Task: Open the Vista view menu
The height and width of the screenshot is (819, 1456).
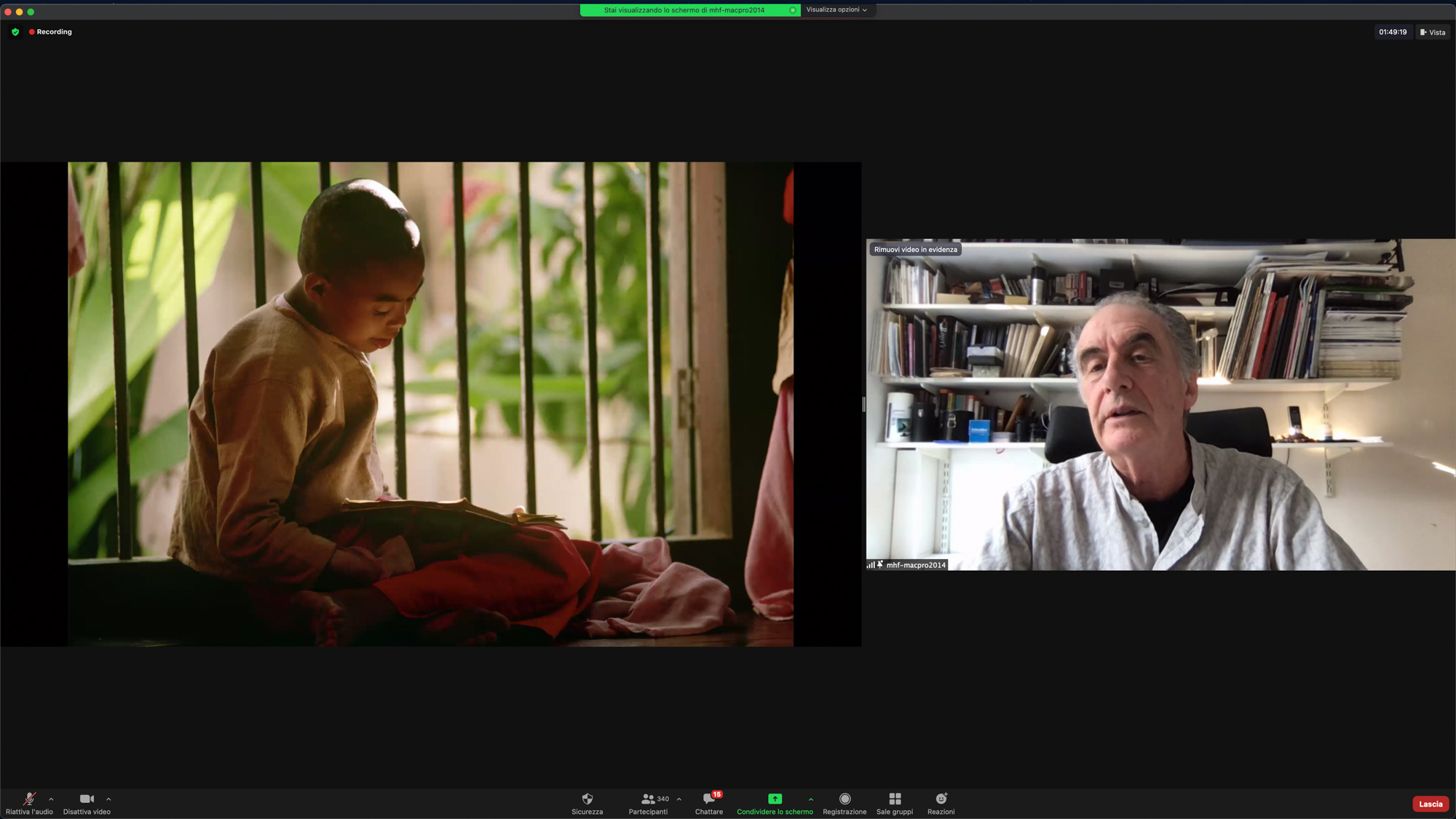Action: [x=1433, y=32]
